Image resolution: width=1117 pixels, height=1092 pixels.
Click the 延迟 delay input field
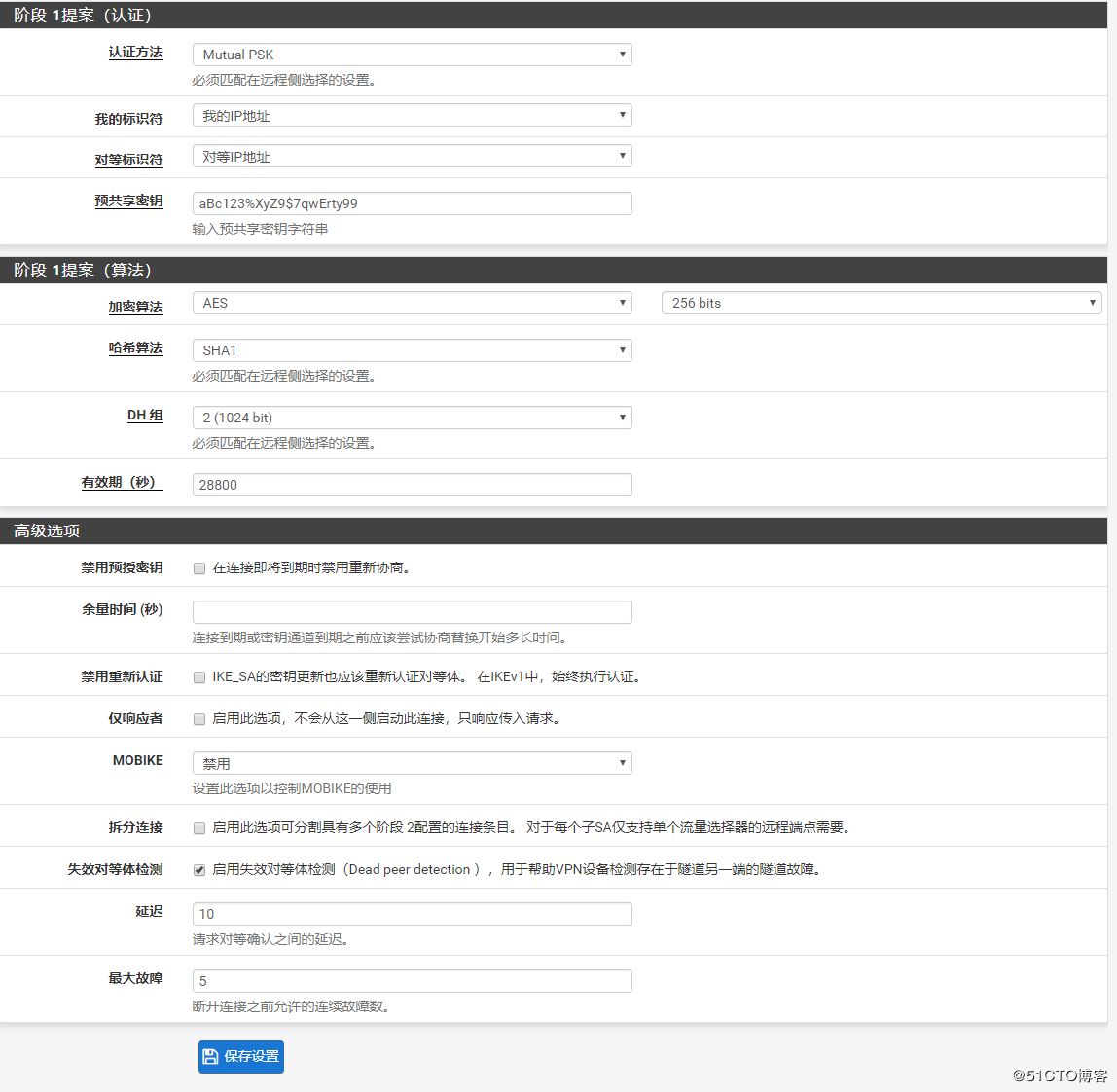412,914
